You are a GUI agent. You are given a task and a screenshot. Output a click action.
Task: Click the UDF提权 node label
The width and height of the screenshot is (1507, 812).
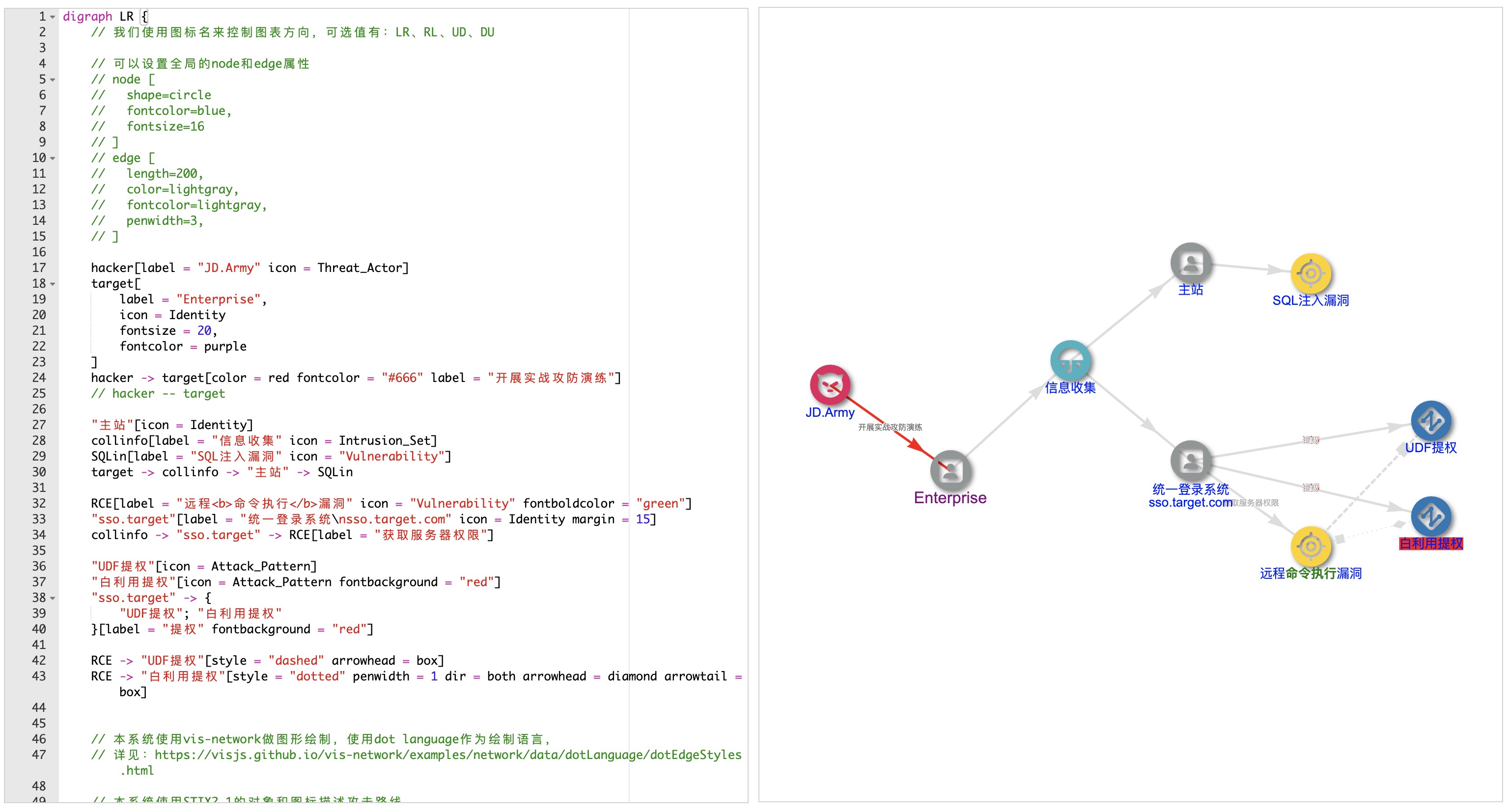point(1431,447)
